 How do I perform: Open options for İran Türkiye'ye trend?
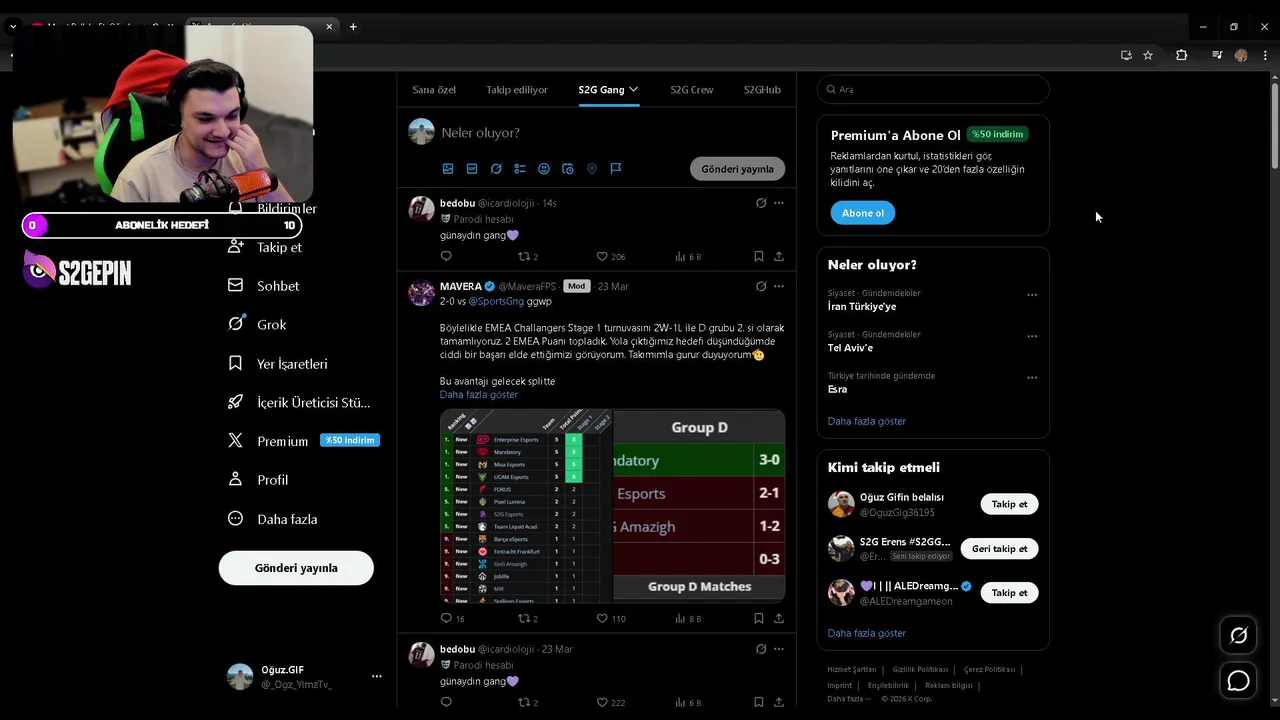pyautogui.click(x=1032, y=295)
